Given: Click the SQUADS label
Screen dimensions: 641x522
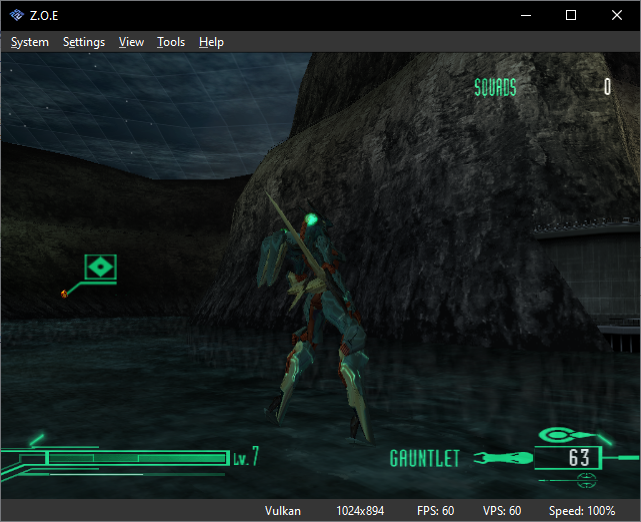Looking at the screenshot, I should coord(495,87).
